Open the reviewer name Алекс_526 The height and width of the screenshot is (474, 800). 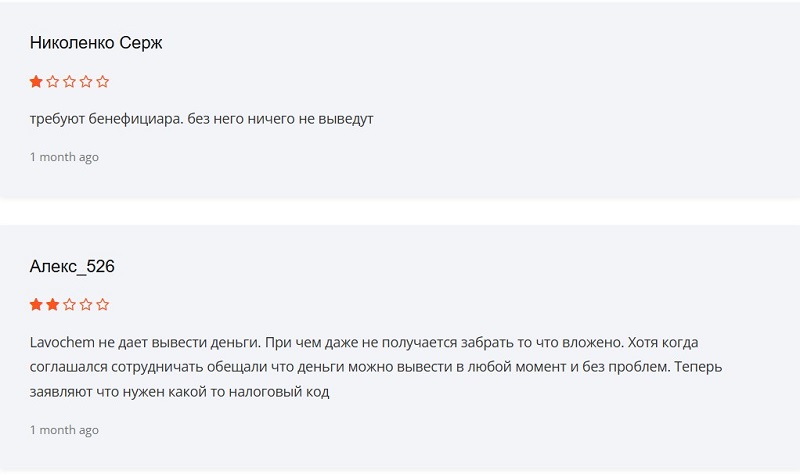pyautogui.click(x=72, y=266)
